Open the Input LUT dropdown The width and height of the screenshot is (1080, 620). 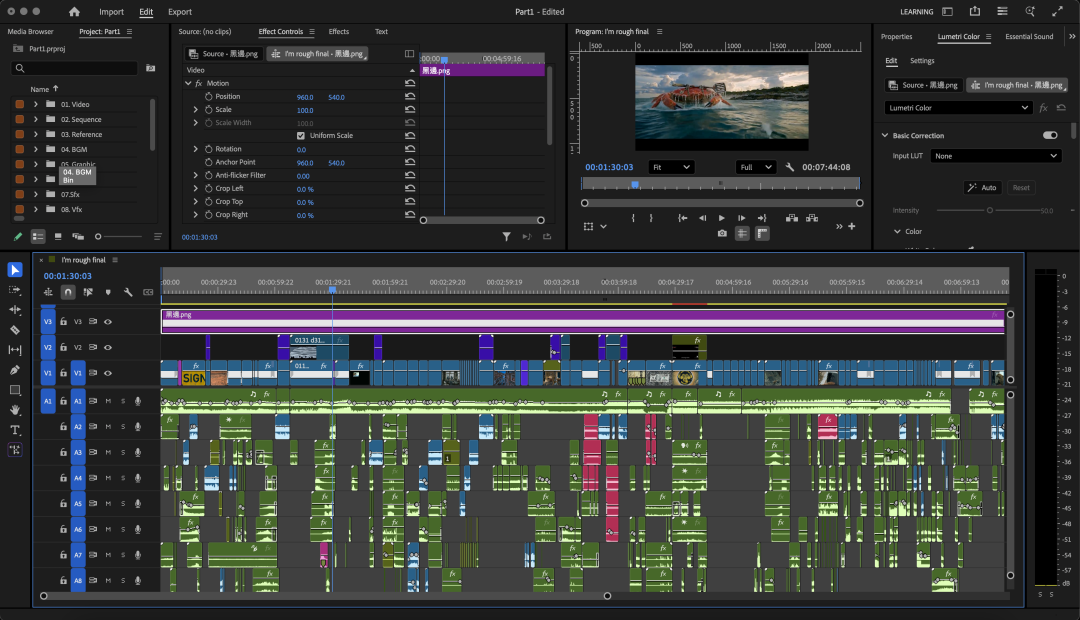(x=995, y=156)
